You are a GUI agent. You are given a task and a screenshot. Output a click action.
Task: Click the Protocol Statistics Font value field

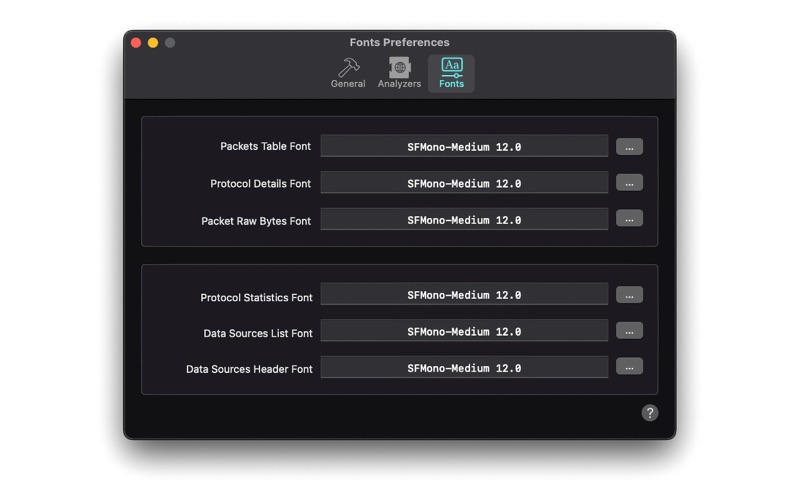tap(464, 294)
